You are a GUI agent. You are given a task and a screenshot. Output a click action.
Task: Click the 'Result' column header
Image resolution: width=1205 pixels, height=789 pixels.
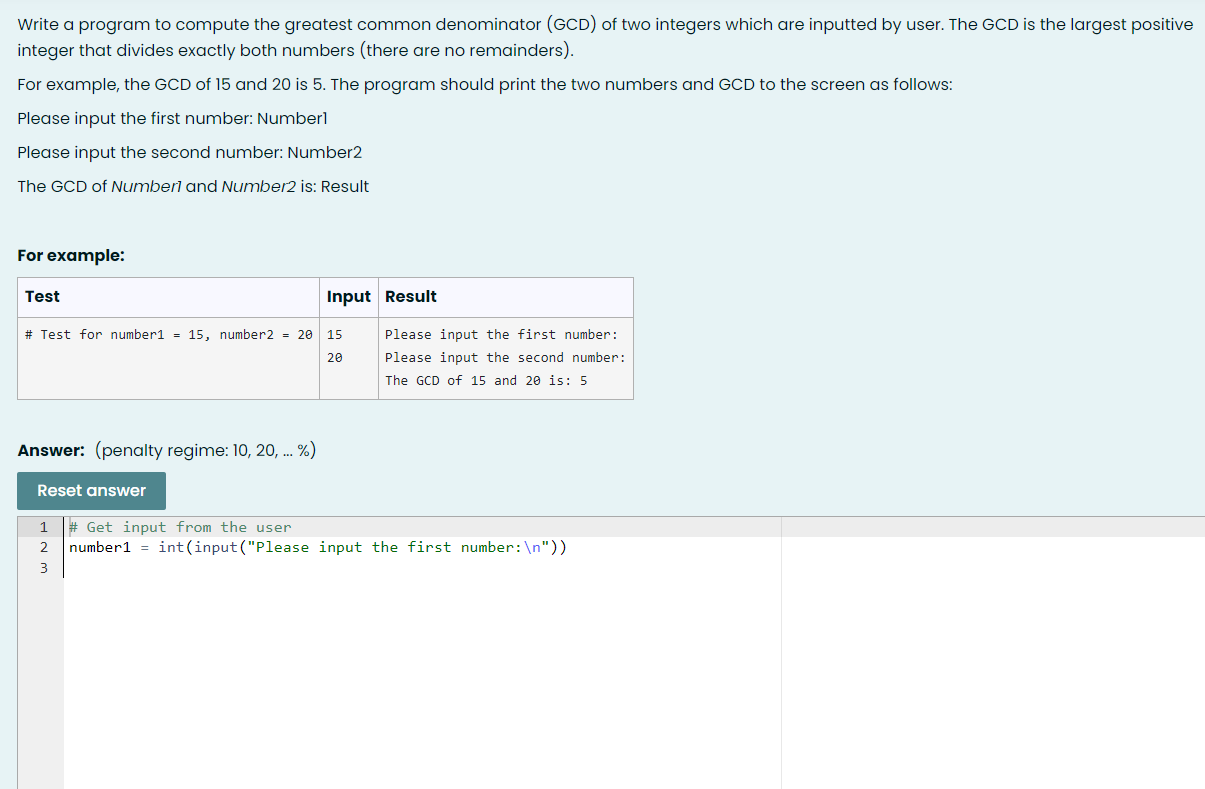[x=410, y=296]
